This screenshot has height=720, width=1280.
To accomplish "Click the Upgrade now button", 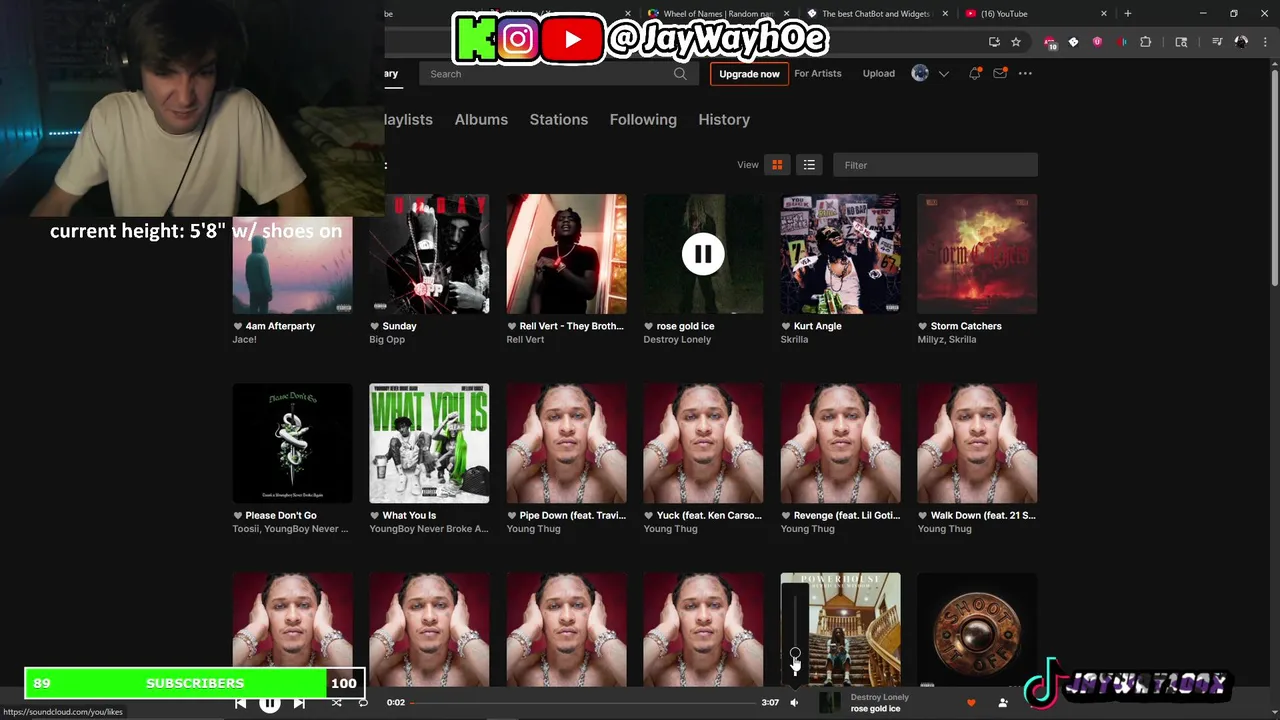I will pyautogui.click(x=749, y=74).
